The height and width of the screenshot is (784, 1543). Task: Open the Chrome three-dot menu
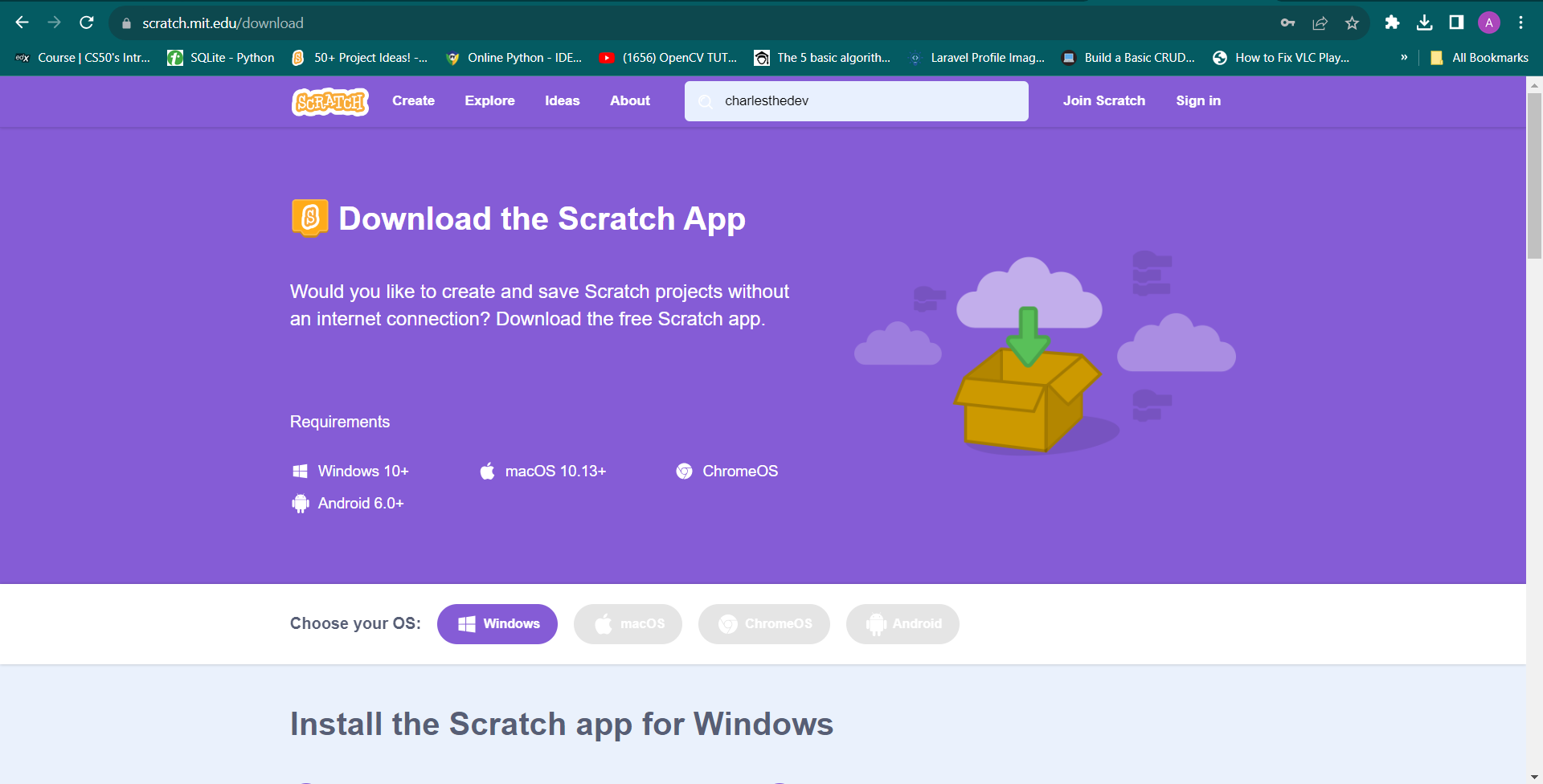coord(1520,22)
